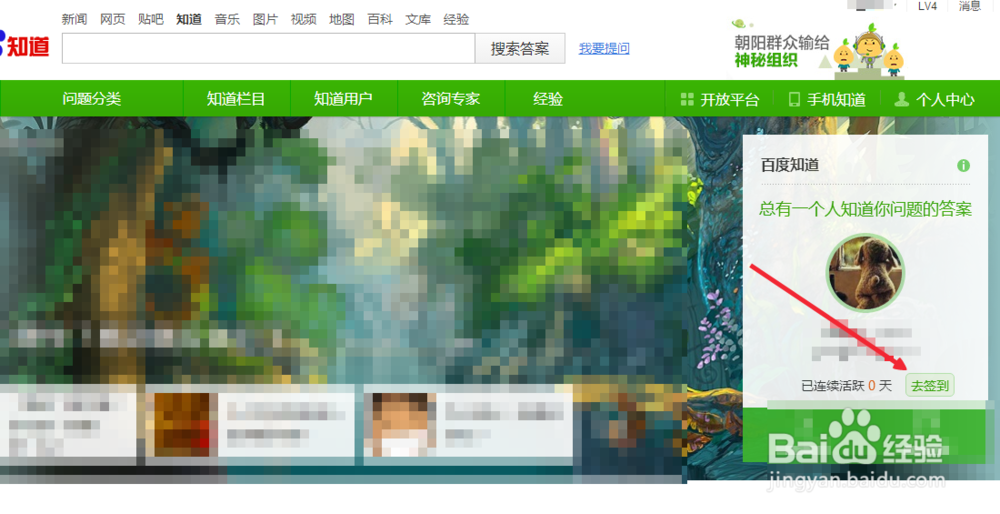Open the 知道用户 menu
Image resolution: width=1000 pixels, height=514 pixels.
(343, 99)
